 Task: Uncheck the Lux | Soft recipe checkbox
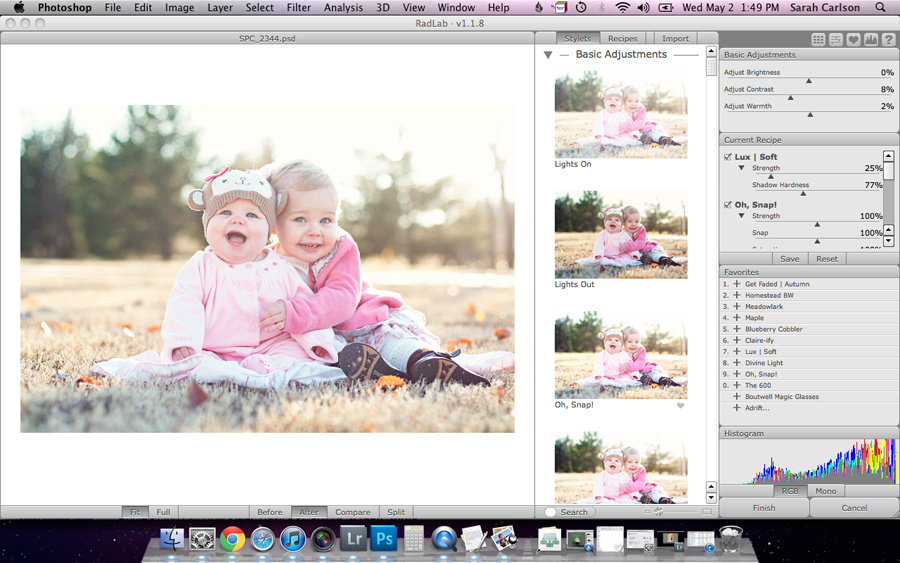[x=727, y=157]
